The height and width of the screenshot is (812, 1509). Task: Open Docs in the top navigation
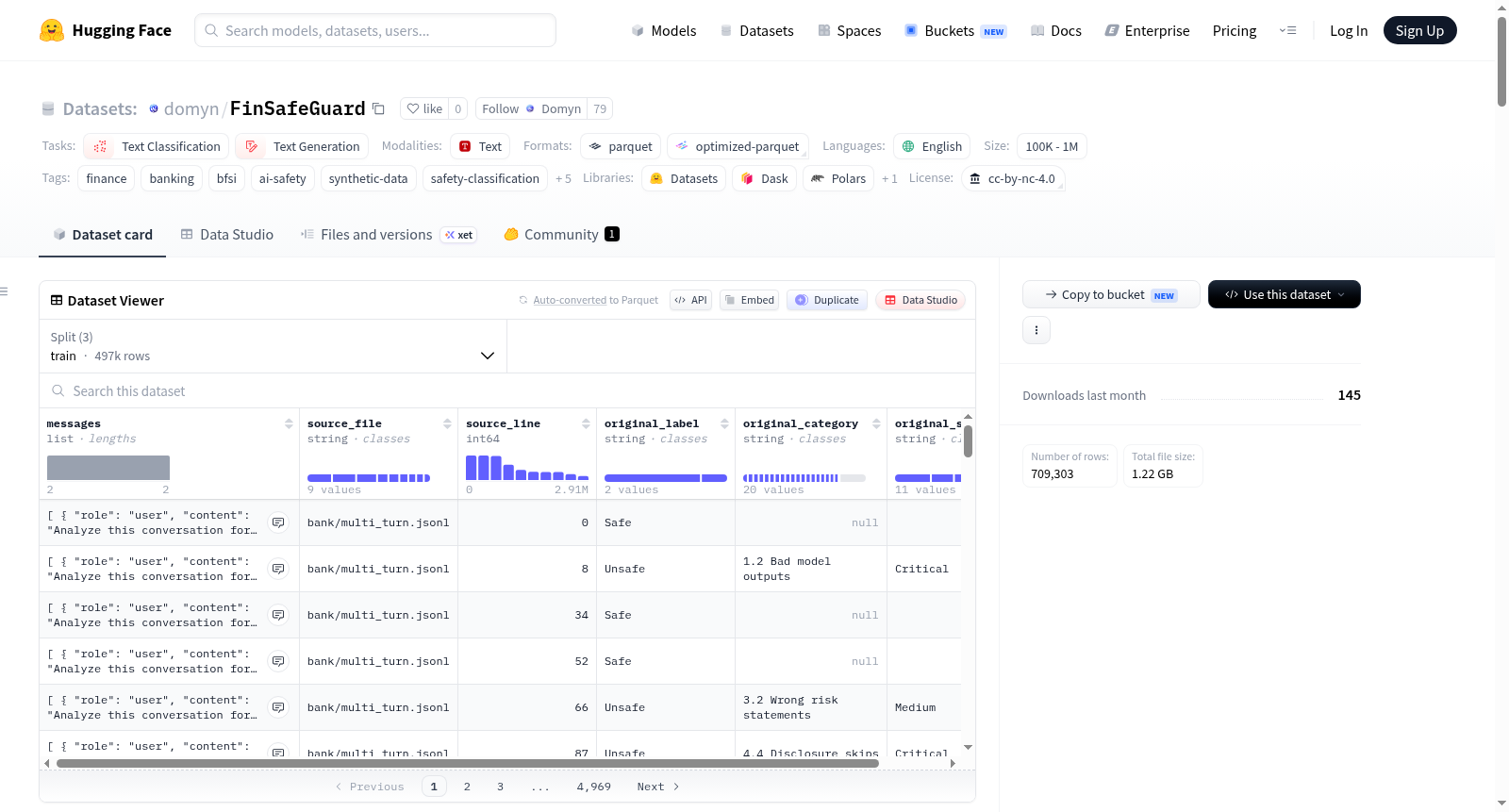pyautogui.click(x=1055, y=30)
